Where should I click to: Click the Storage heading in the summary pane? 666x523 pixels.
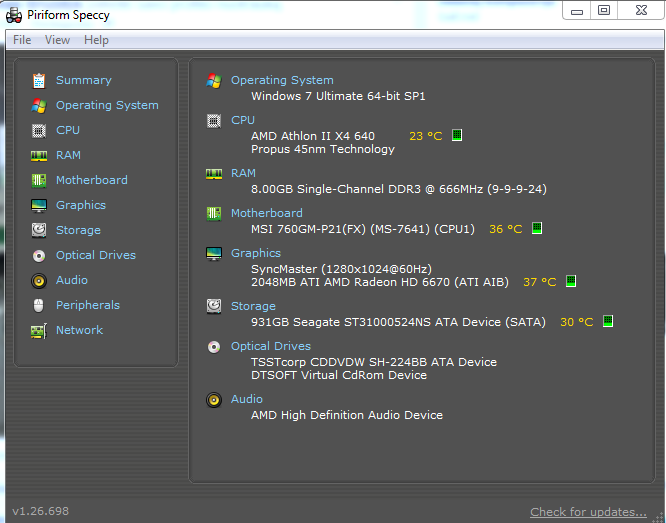[x=253, y=306]
